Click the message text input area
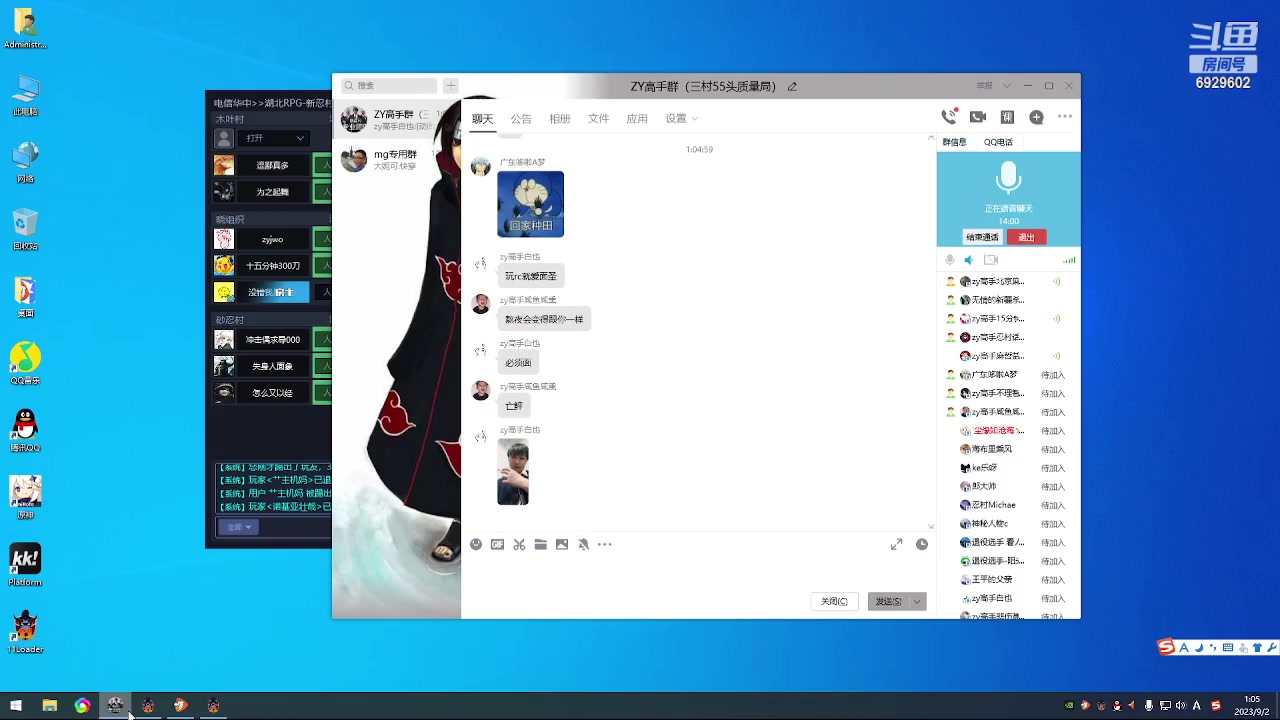 pyautogui.click(x=698, y=574)
